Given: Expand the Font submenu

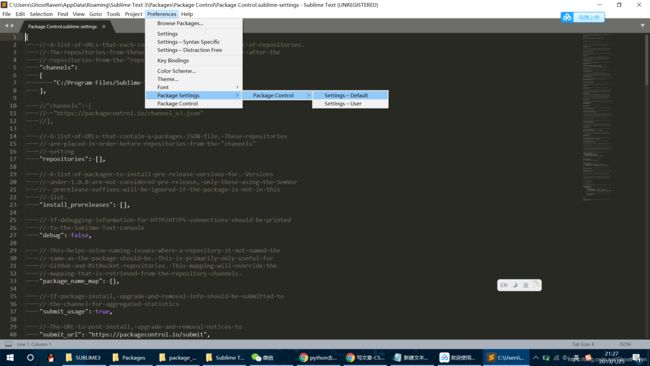Looking at the screenshot, I should coord(194,87).
